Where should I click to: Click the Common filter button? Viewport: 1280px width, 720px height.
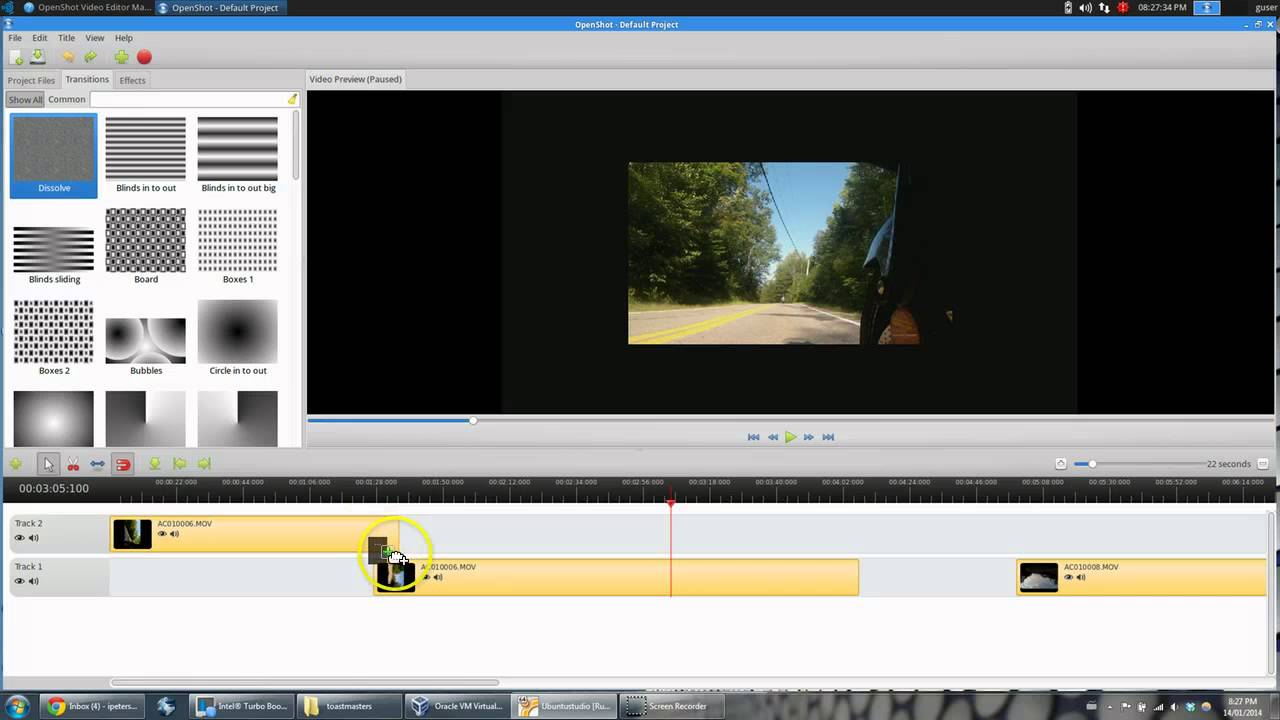[x=66, y=99]
